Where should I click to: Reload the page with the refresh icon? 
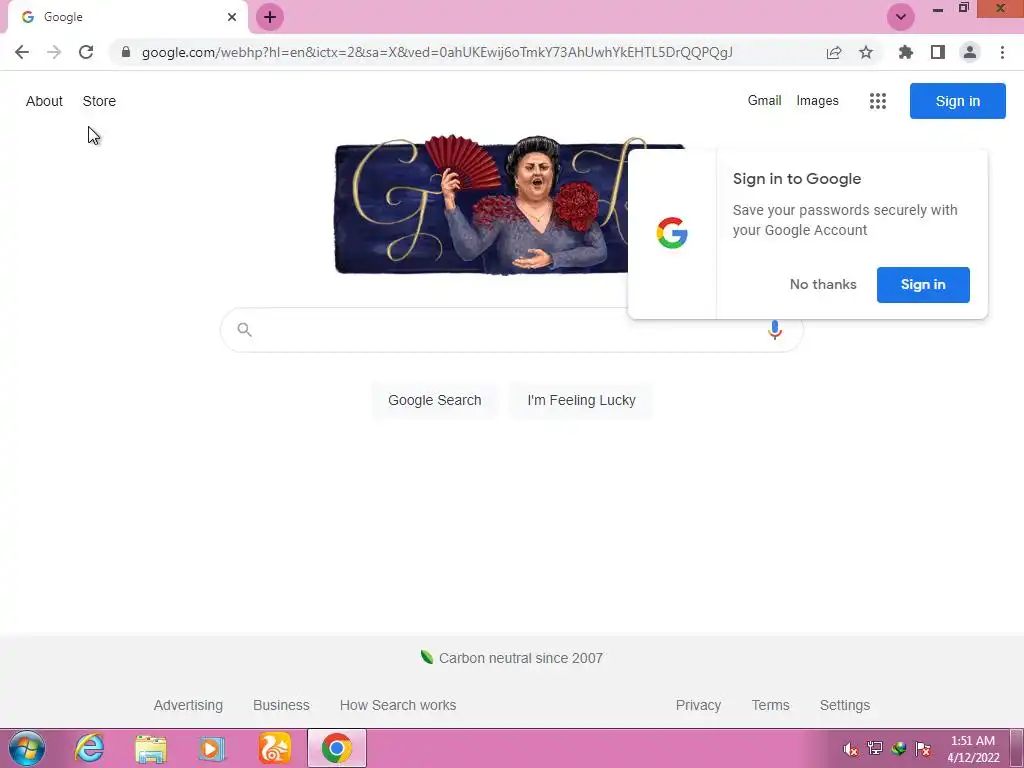point(86,52)
